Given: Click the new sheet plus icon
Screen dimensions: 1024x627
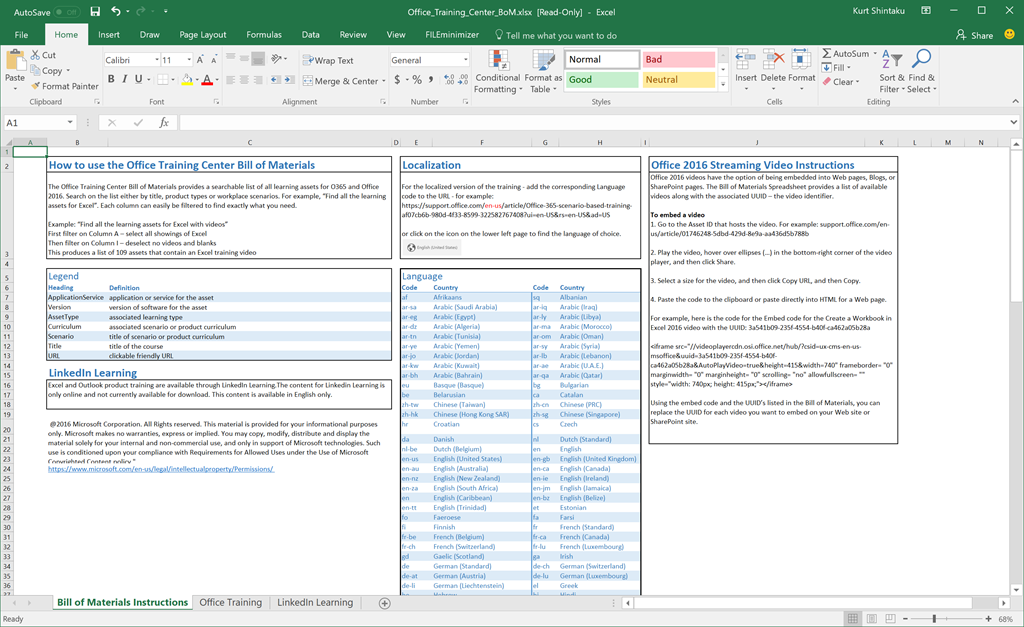Looking at the screenshot, I should tap(384, 603).
